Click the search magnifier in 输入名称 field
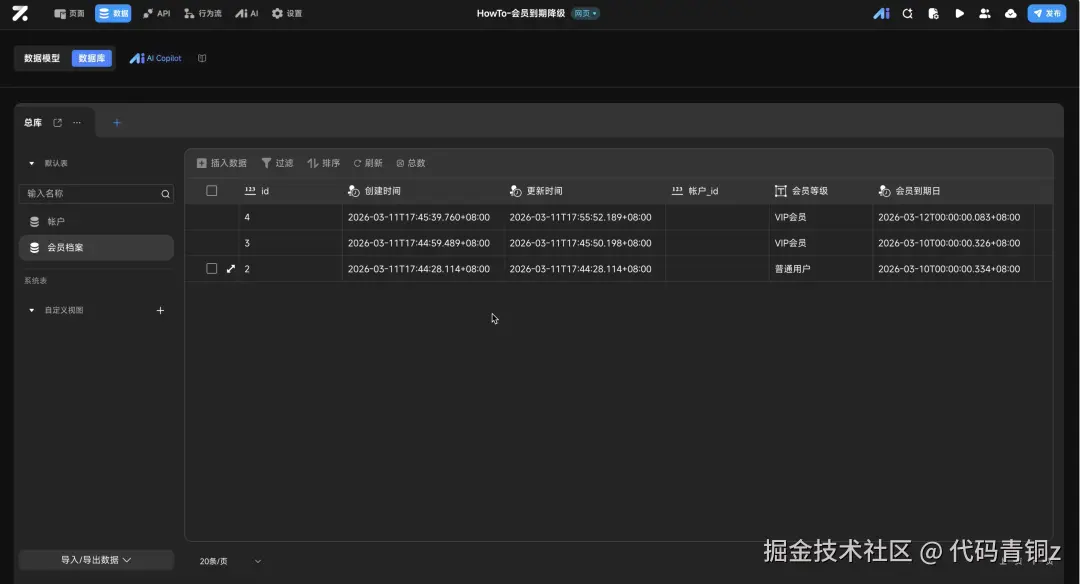Viewport: 1080px width, 584px height. pos(165,194)
